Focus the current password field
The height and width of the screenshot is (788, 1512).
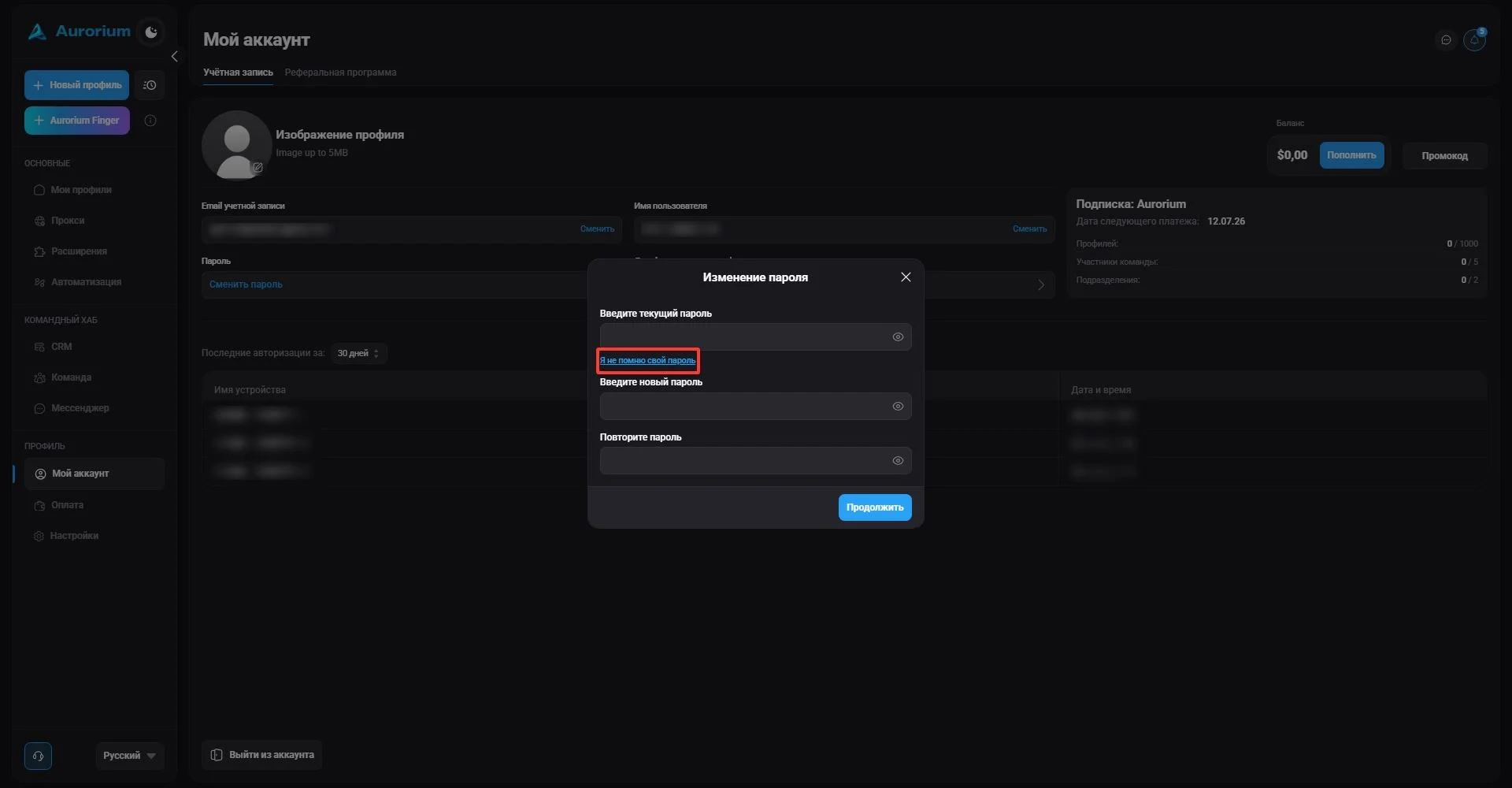coord(755,337)
